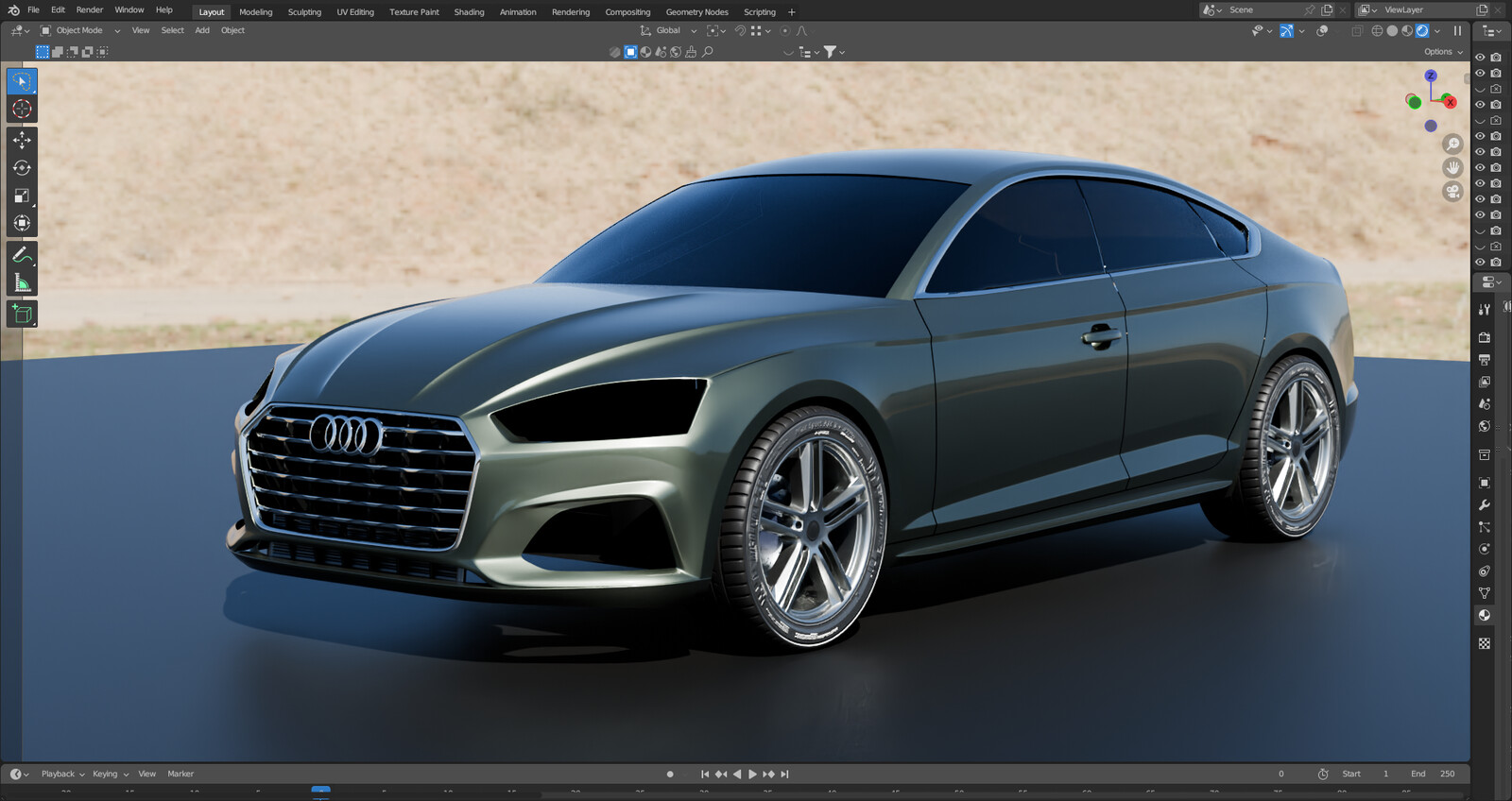Screen dimensions: 1512x801
Task: Click the play animation button
Action: point(753,774)
